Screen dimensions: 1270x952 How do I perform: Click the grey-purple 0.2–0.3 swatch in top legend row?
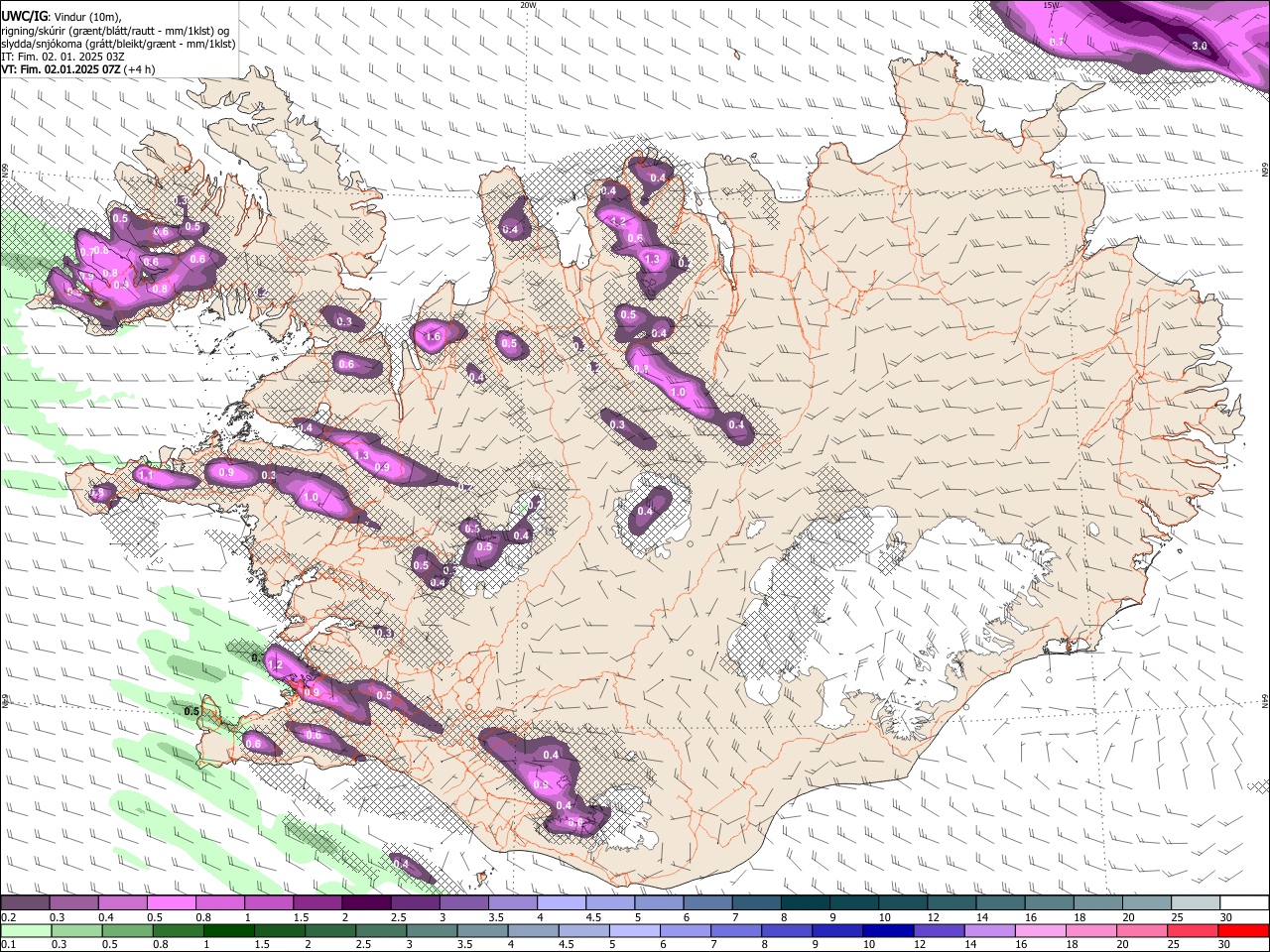[25, 903]
